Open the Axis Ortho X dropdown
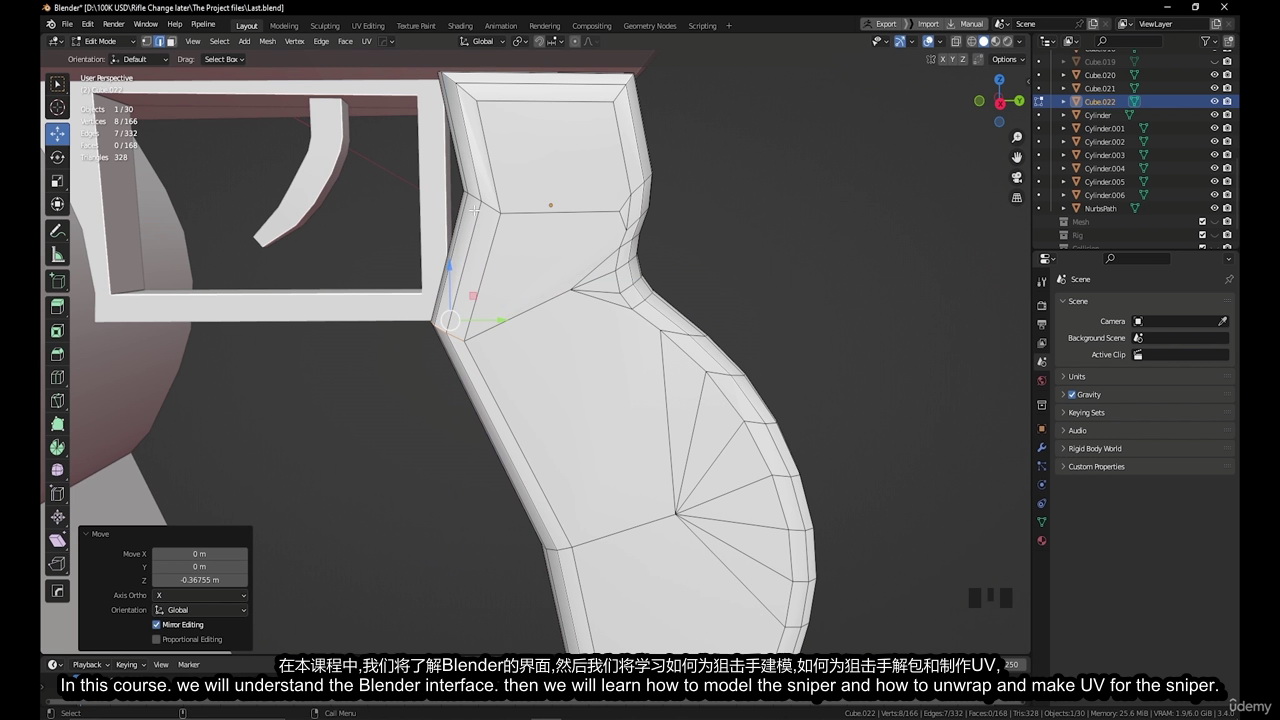 coord(200,595)
